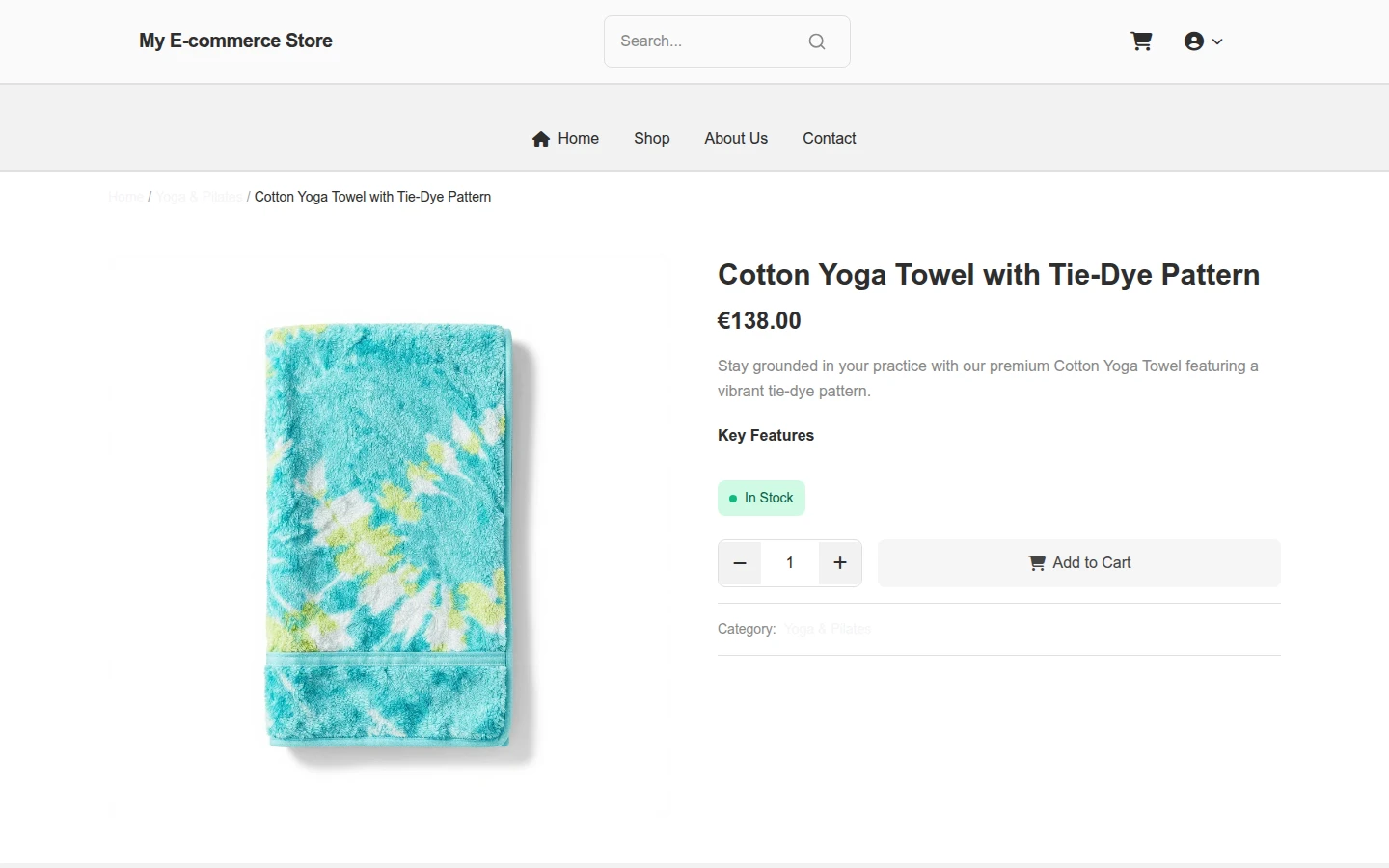Viewport: 1389px width, 868px height.
Task: Click the My E-commerce Store logo
Action: click(x=235, y=41)
